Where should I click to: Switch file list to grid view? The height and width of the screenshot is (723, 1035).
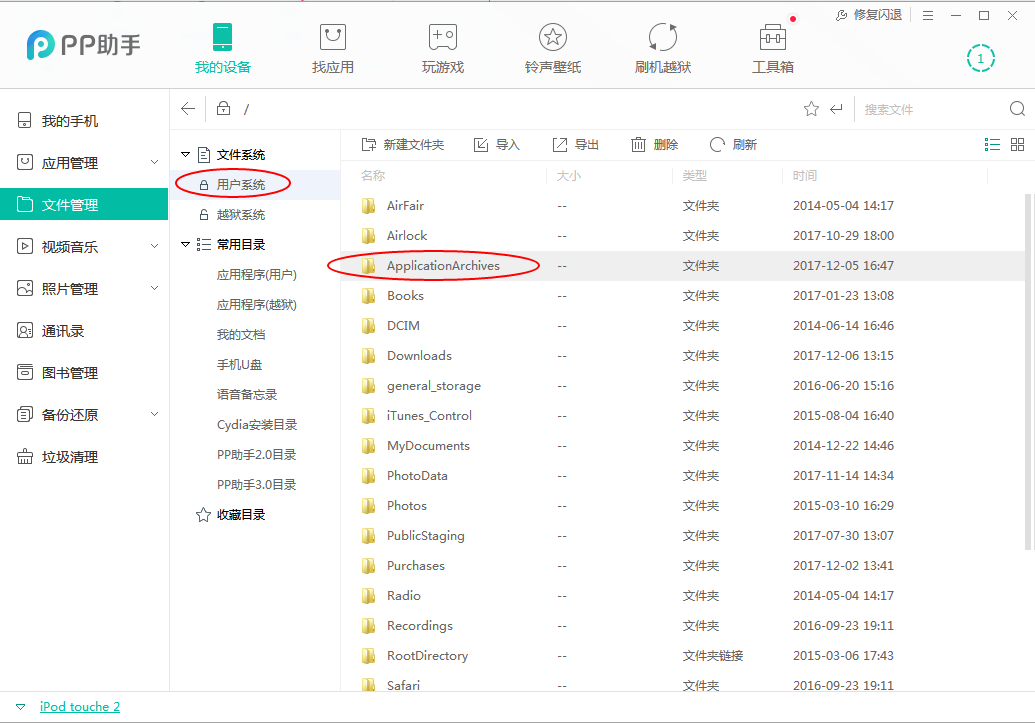1017,143
